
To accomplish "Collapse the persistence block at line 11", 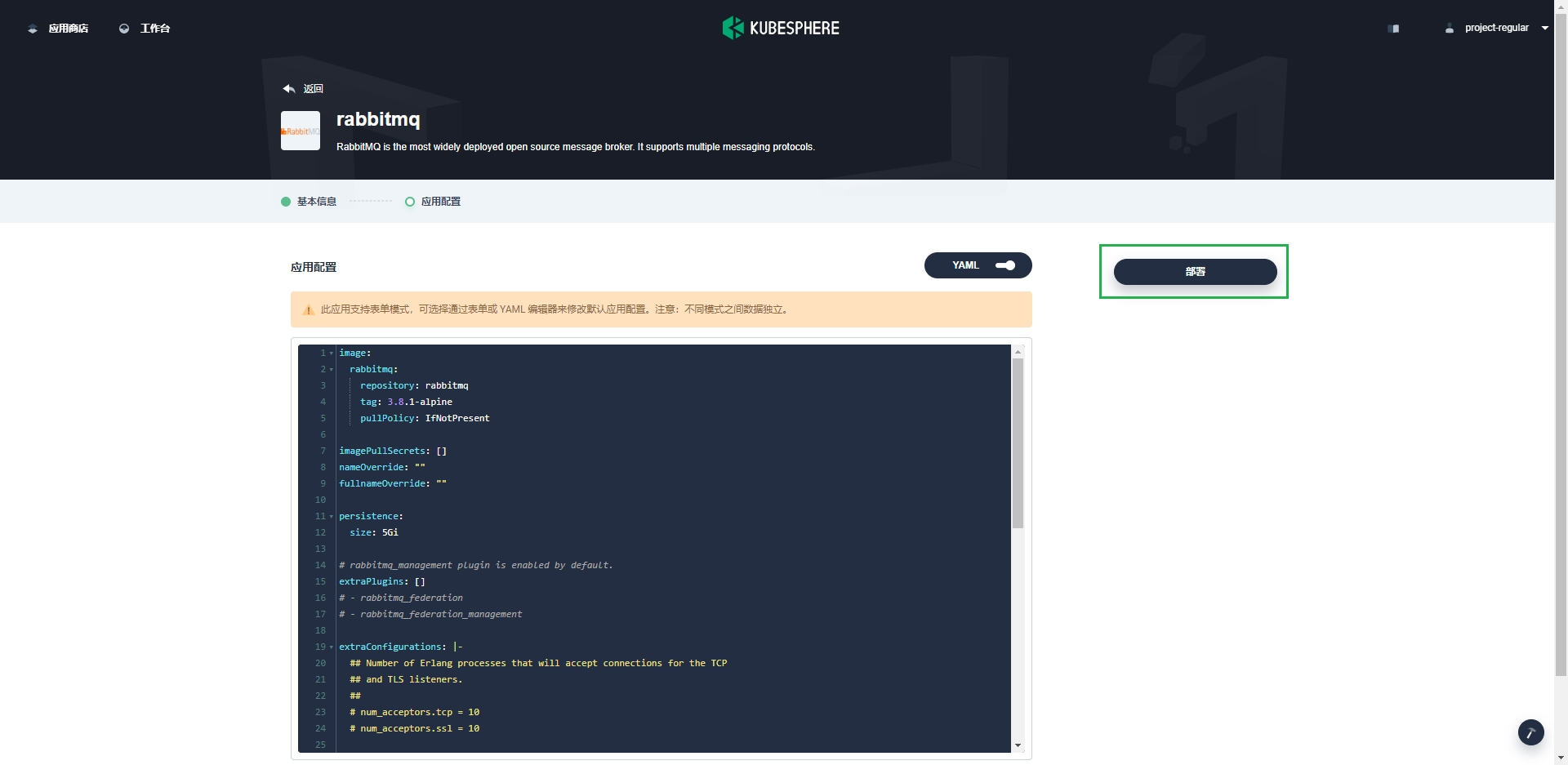I will (331, 517).
